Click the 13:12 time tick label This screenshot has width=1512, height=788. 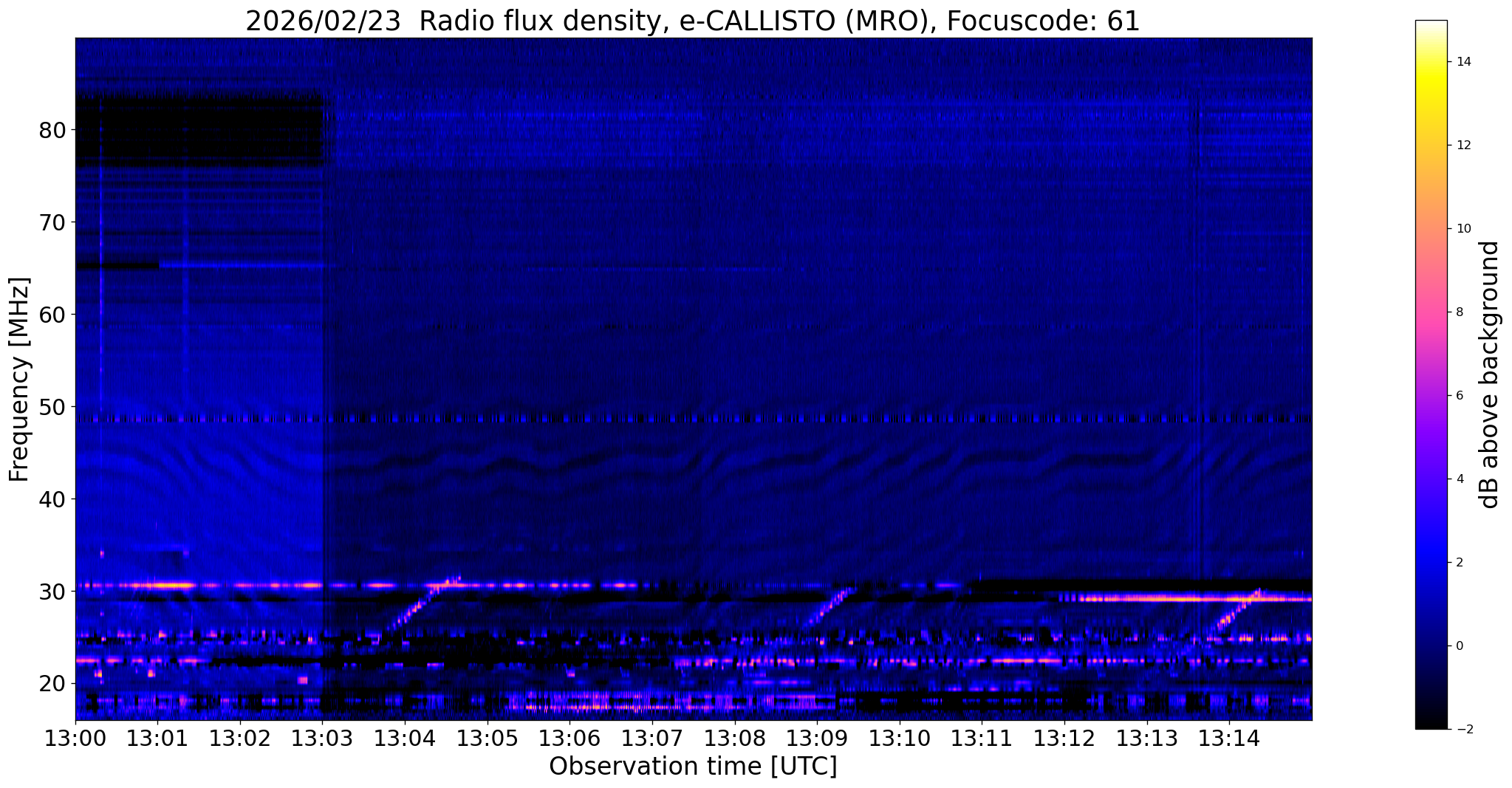point(1064,739)
